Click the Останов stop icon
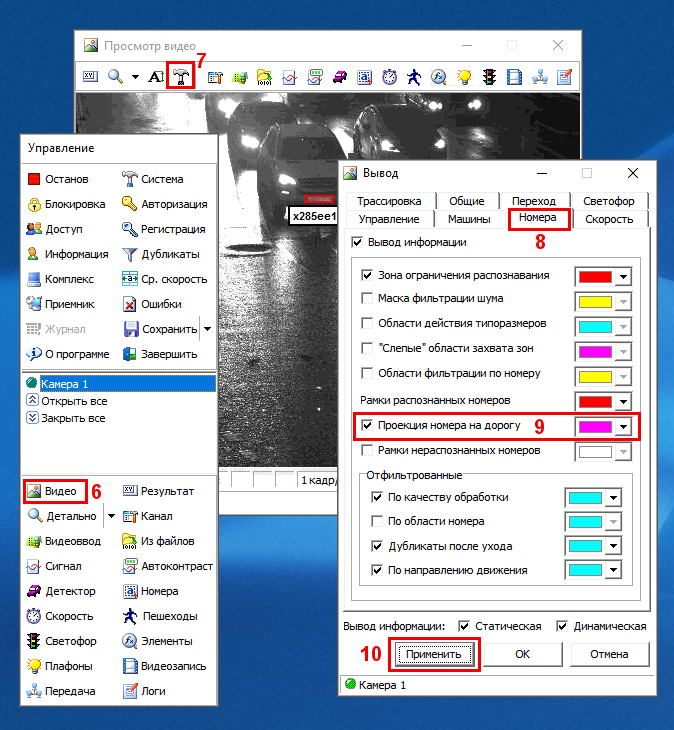674x730 pixels. point(34,179)
